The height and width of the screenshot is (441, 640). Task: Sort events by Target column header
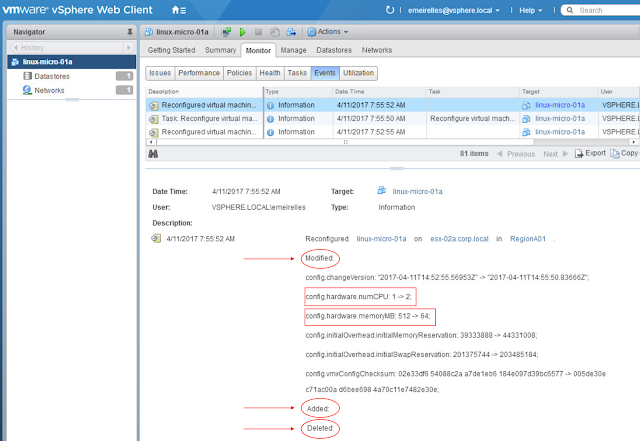point(558,91)
